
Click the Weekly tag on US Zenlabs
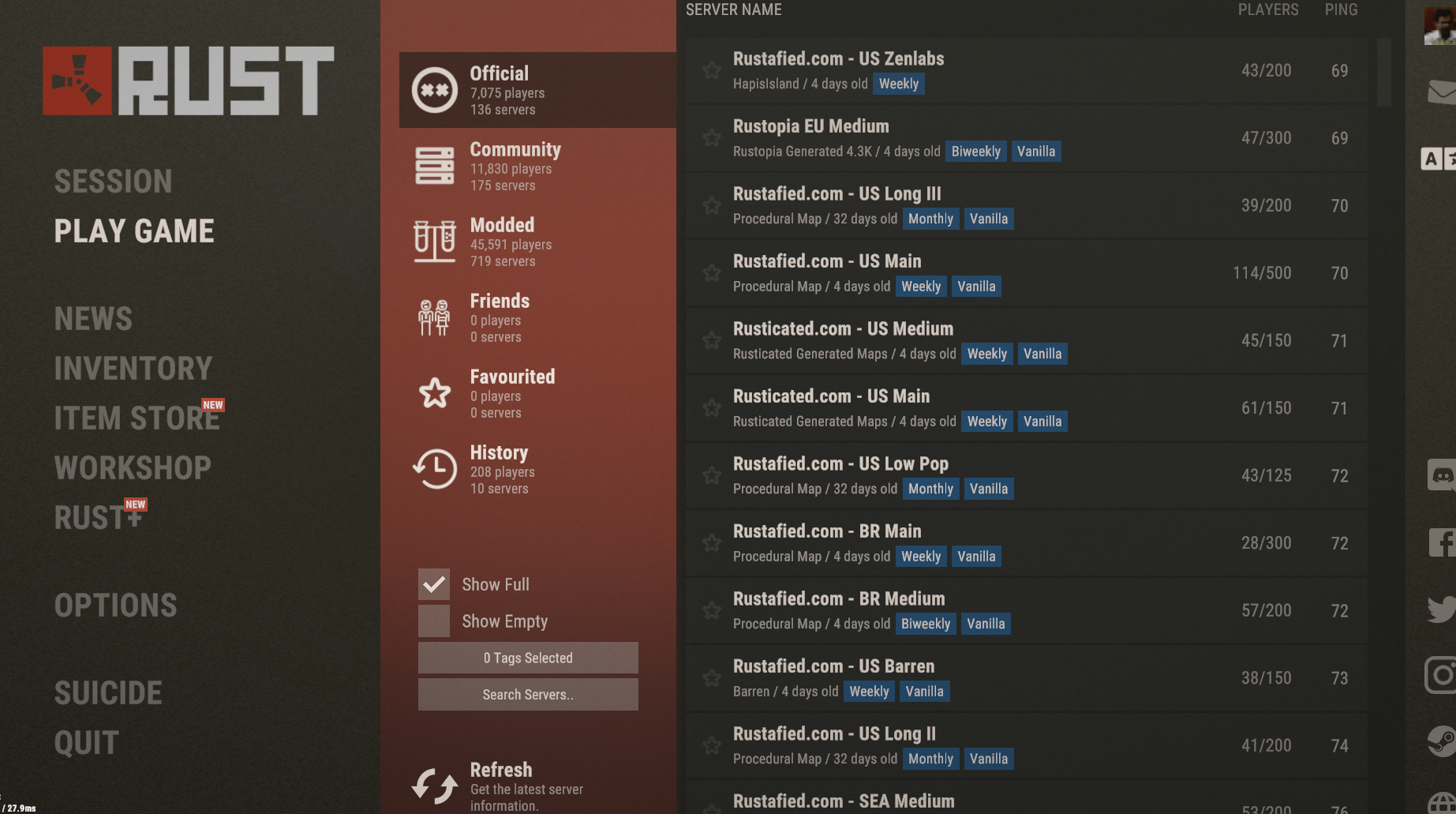[898, 84]
